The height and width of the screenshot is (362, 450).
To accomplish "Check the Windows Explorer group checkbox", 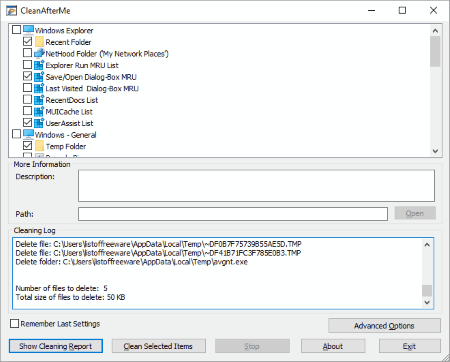I will 16,30.
